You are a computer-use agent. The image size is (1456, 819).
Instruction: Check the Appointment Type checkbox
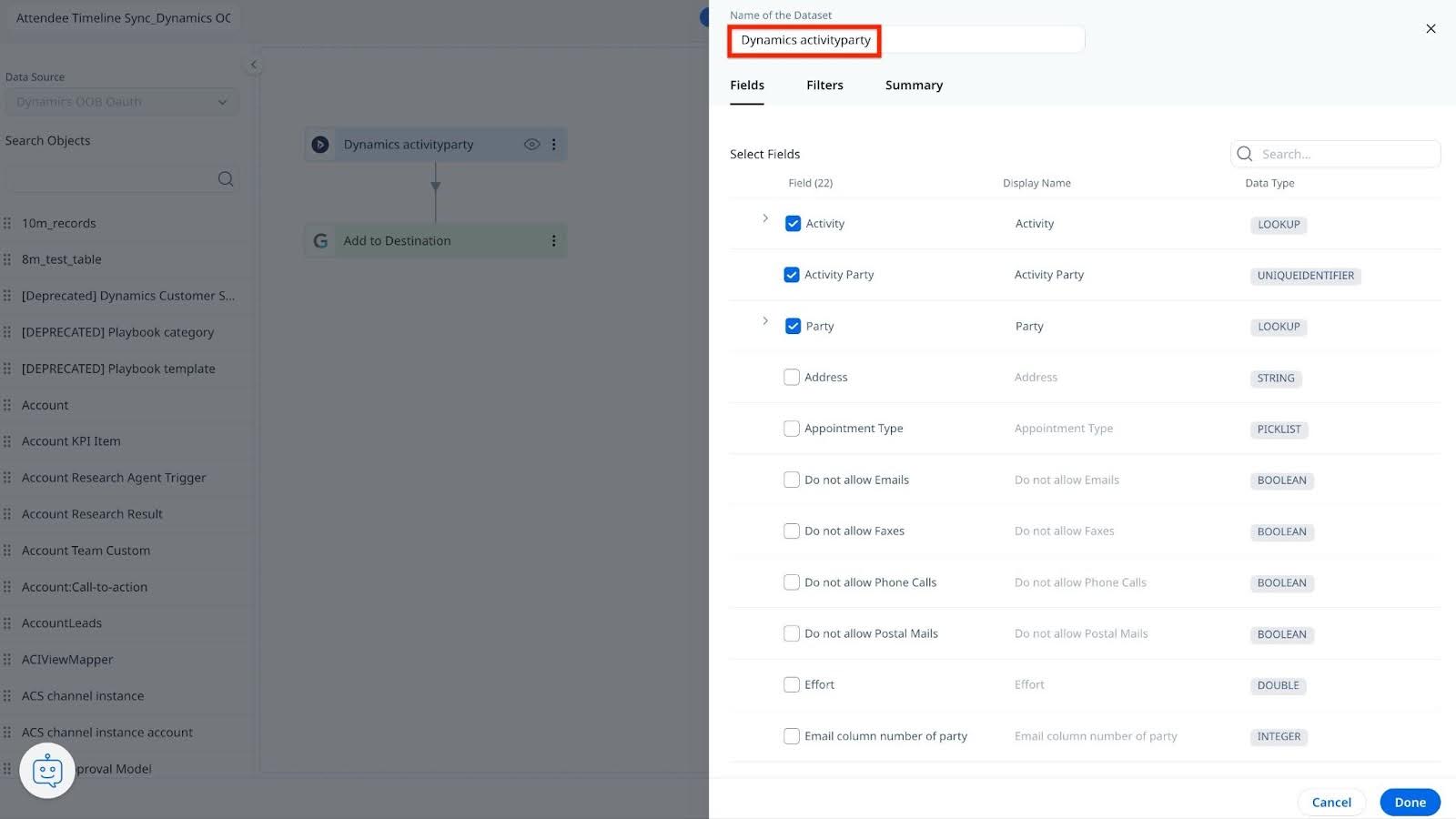point(792,428)
